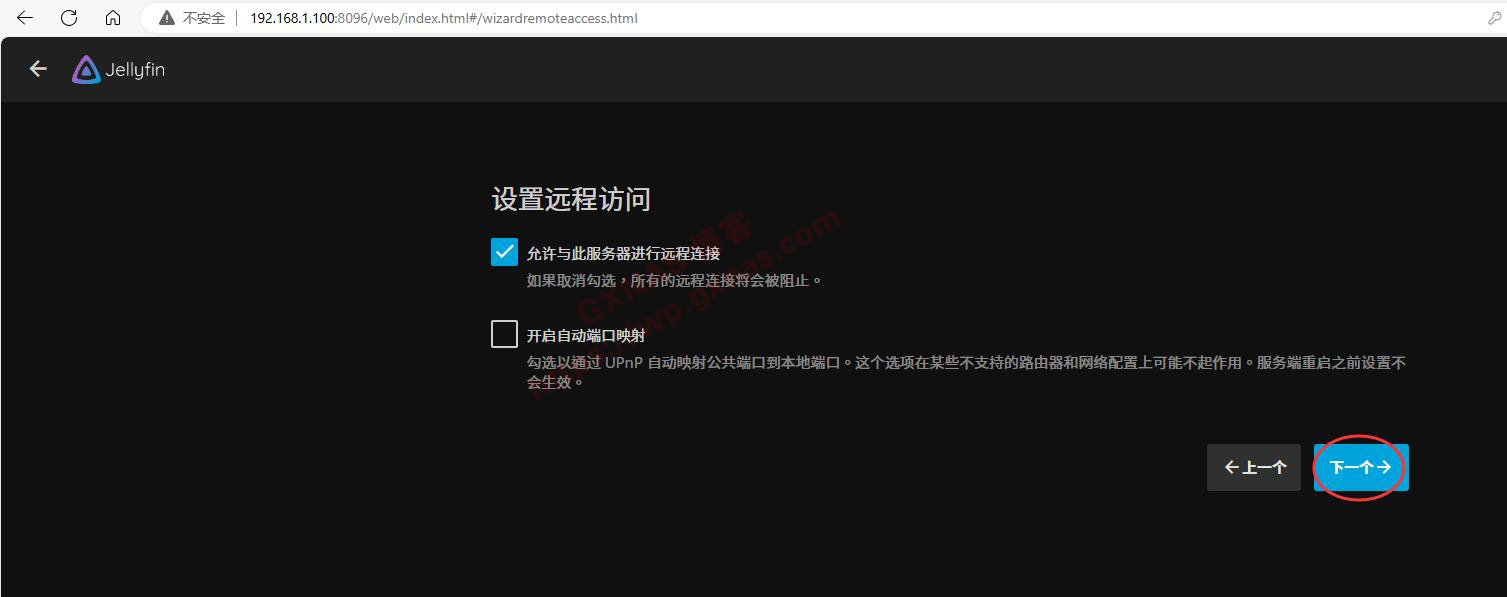Click the Jellyfin wordmark text
The image size is (1507, 597).
[135, 70]
